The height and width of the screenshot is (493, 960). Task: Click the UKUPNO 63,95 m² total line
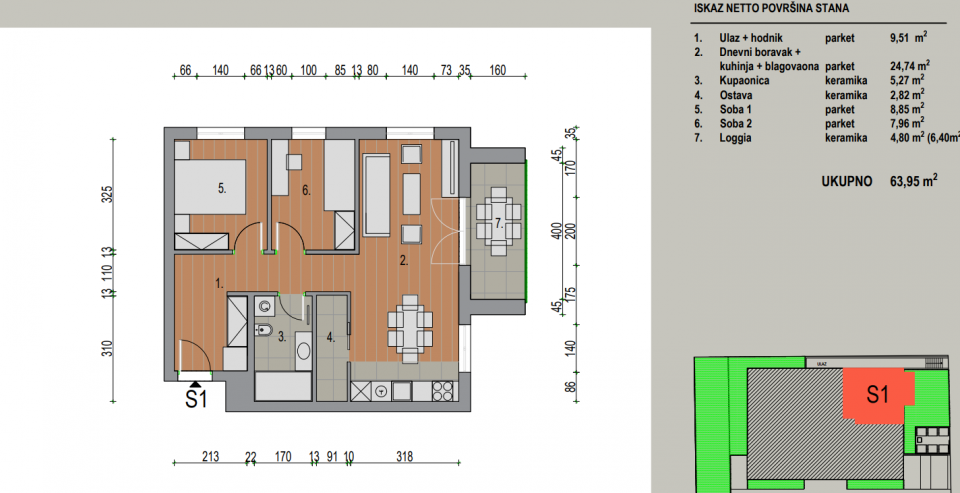click(879, 181)
